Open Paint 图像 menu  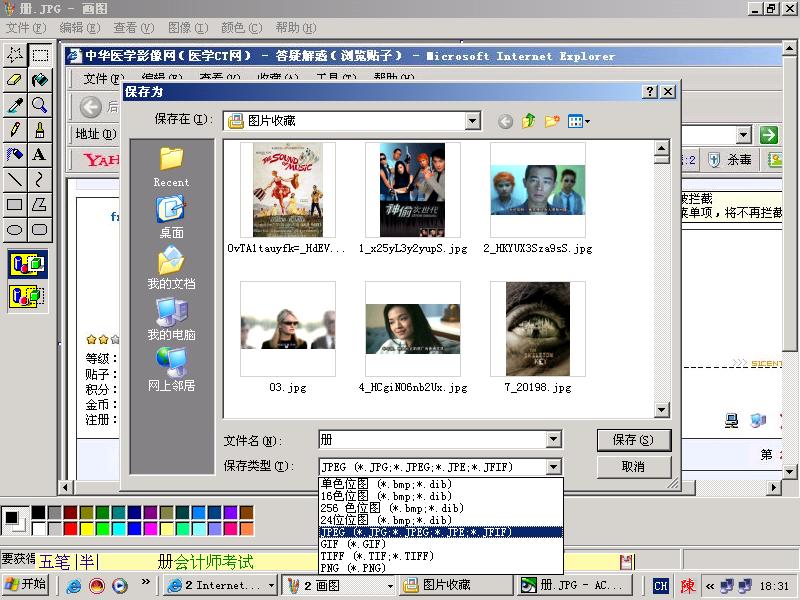[188, 28]
